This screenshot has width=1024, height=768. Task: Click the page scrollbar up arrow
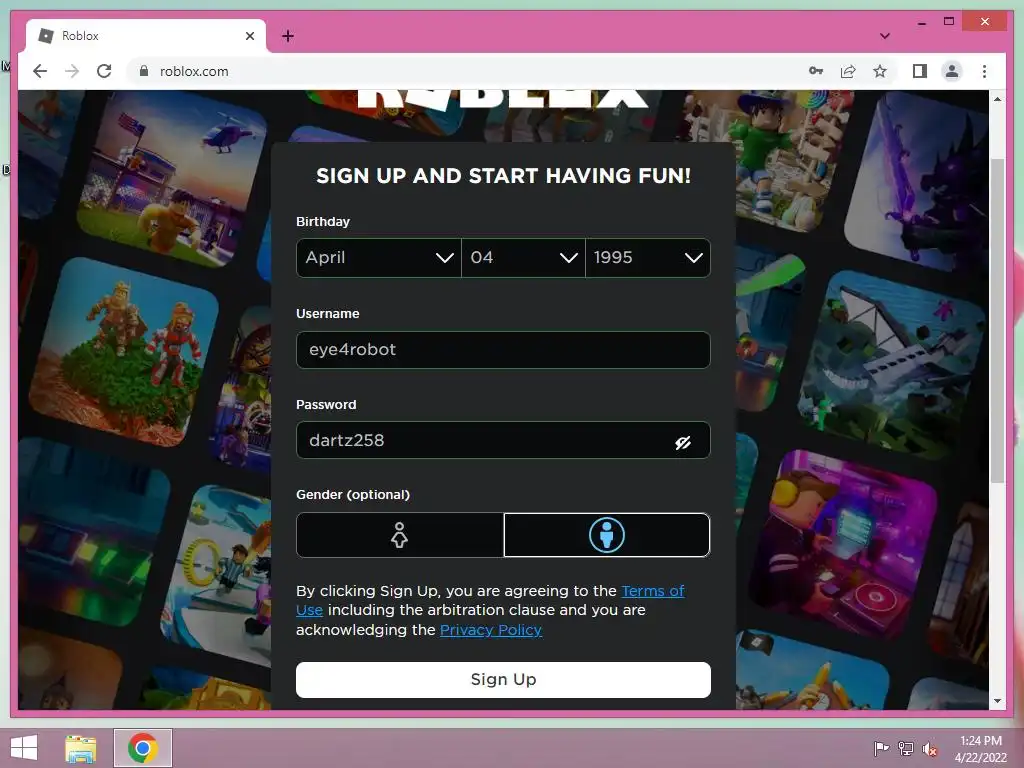[x=997, y=99]
